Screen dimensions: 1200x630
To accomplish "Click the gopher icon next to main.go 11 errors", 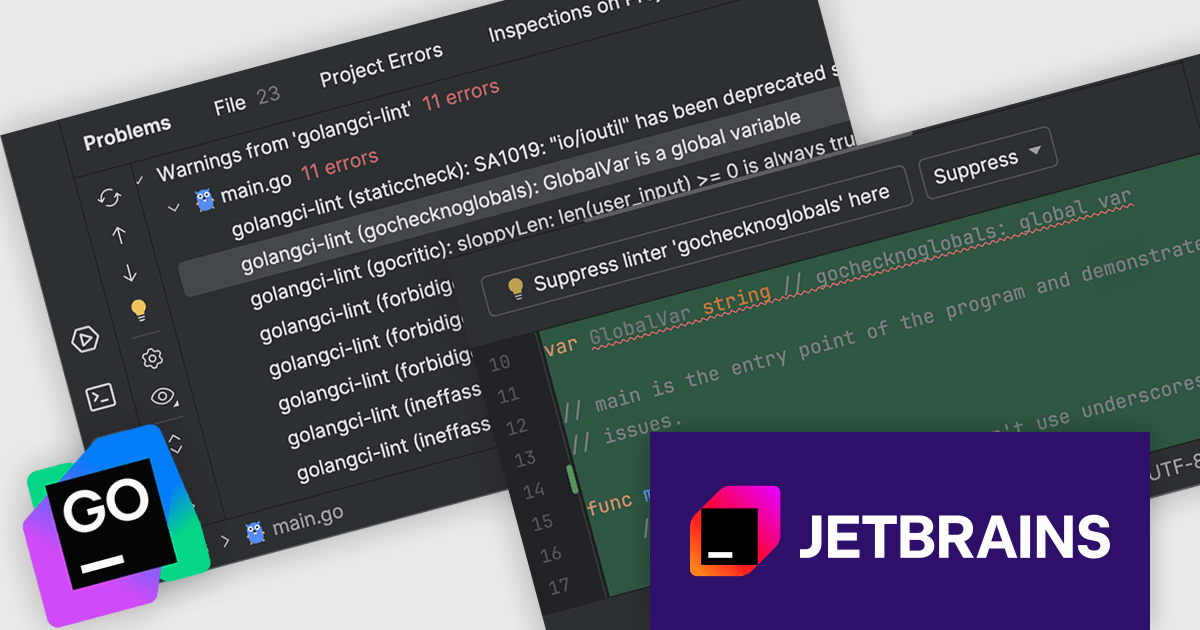I will tap(204, 199).
